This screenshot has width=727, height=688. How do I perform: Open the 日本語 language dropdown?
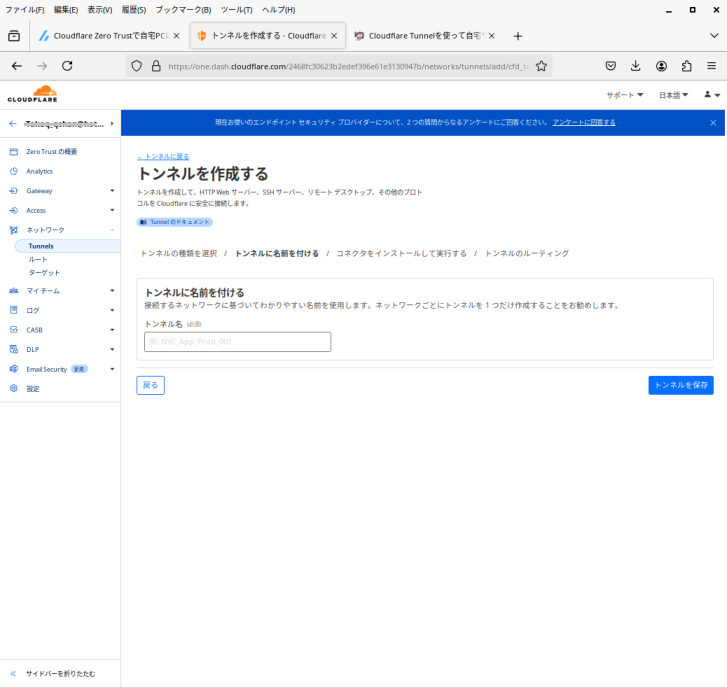(x=673, y=95)
